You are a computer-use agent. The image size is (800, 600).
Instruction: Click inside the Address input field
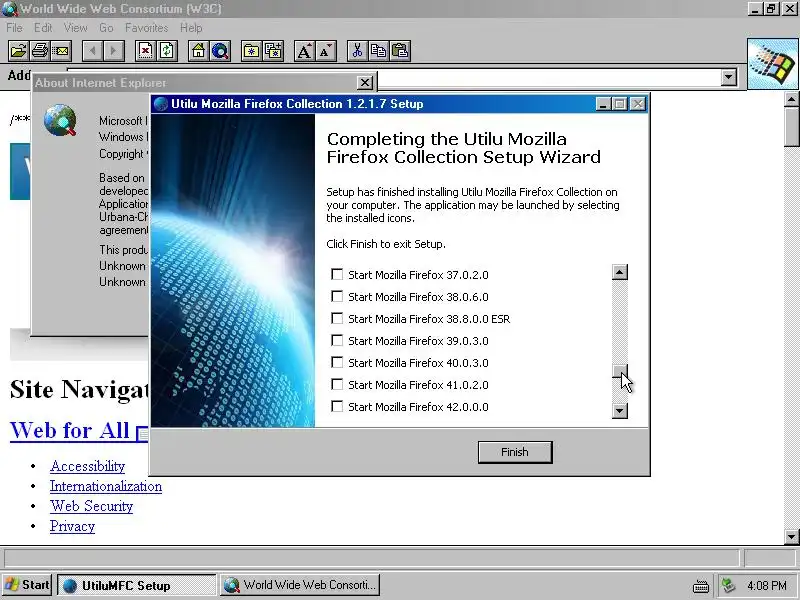[x=549, y=78]
